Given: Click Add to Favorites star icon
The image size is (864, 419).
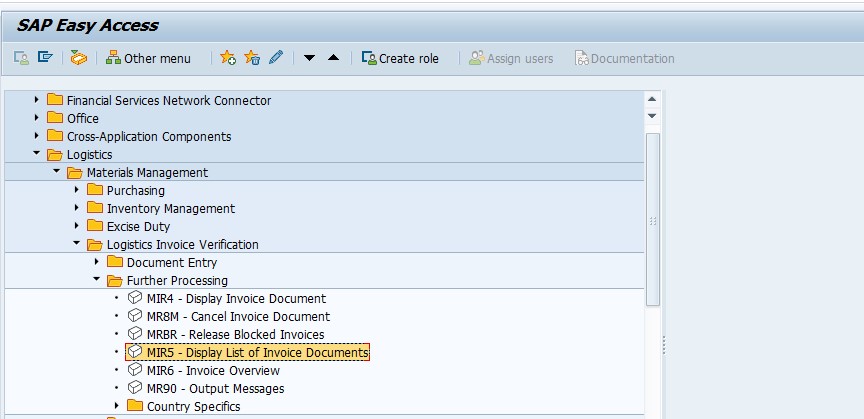Looking at the screenshot, I should coord(228,57).
